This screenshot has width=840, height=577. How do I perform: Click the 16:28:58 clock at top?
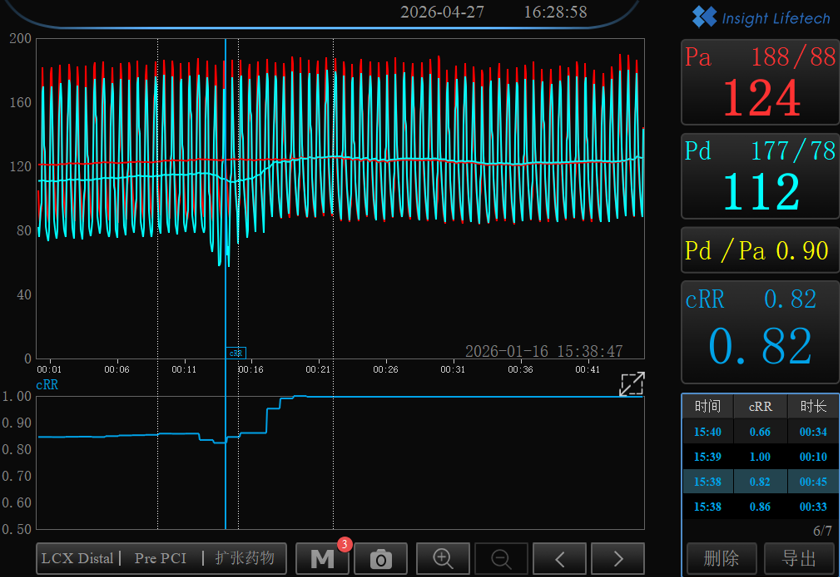coord(556,12)
